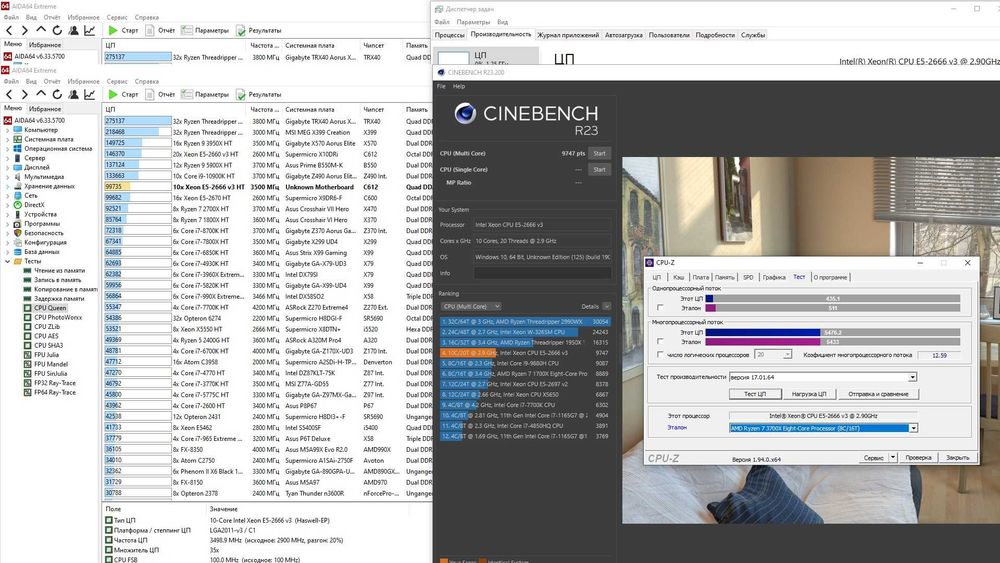This screenshot has height=563, width=1000.
Task: Click the Cinebench R23 sphere logo
Action: (x=465, y=113)
